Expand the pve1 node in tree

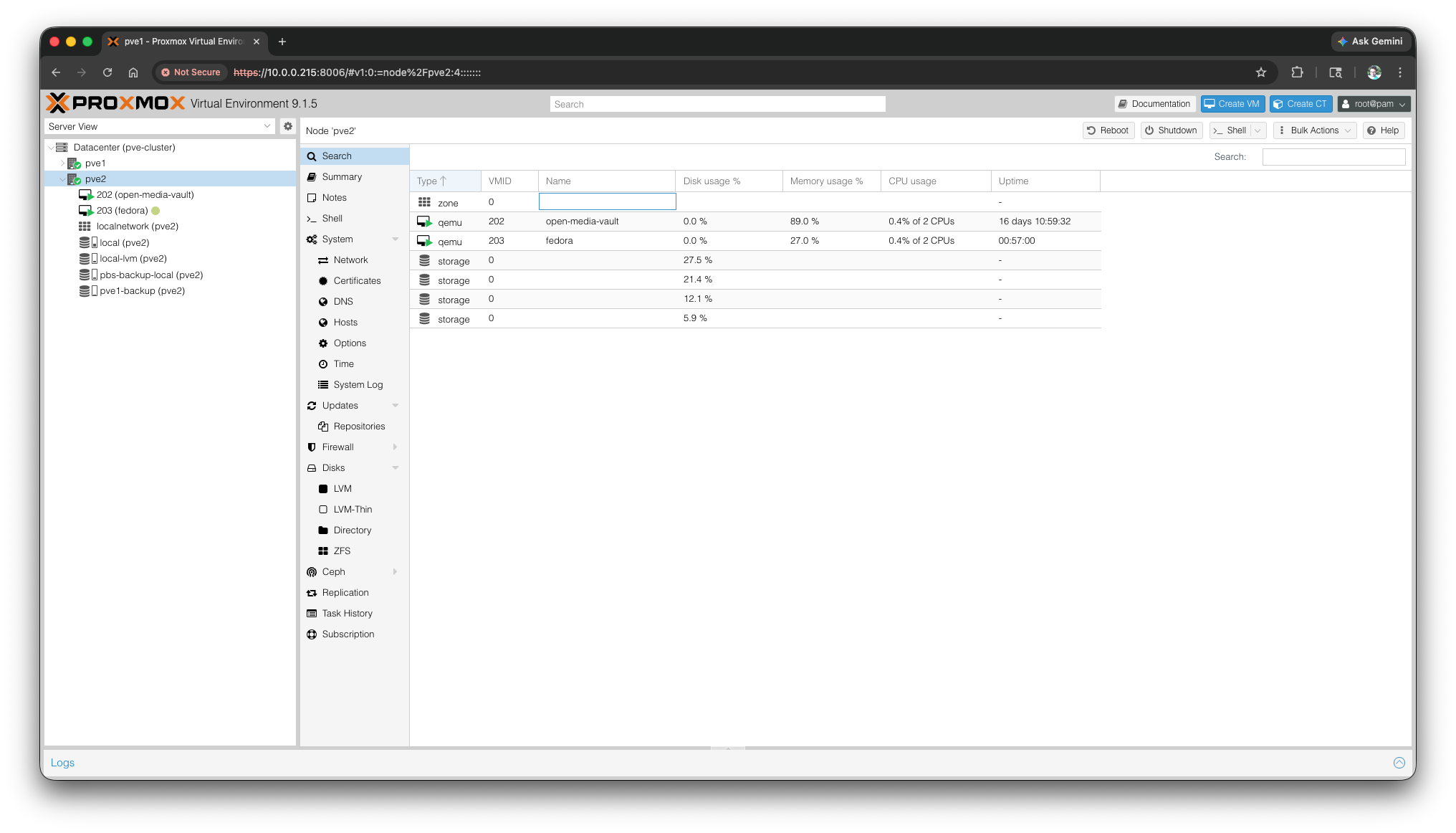tap(62, 163)
